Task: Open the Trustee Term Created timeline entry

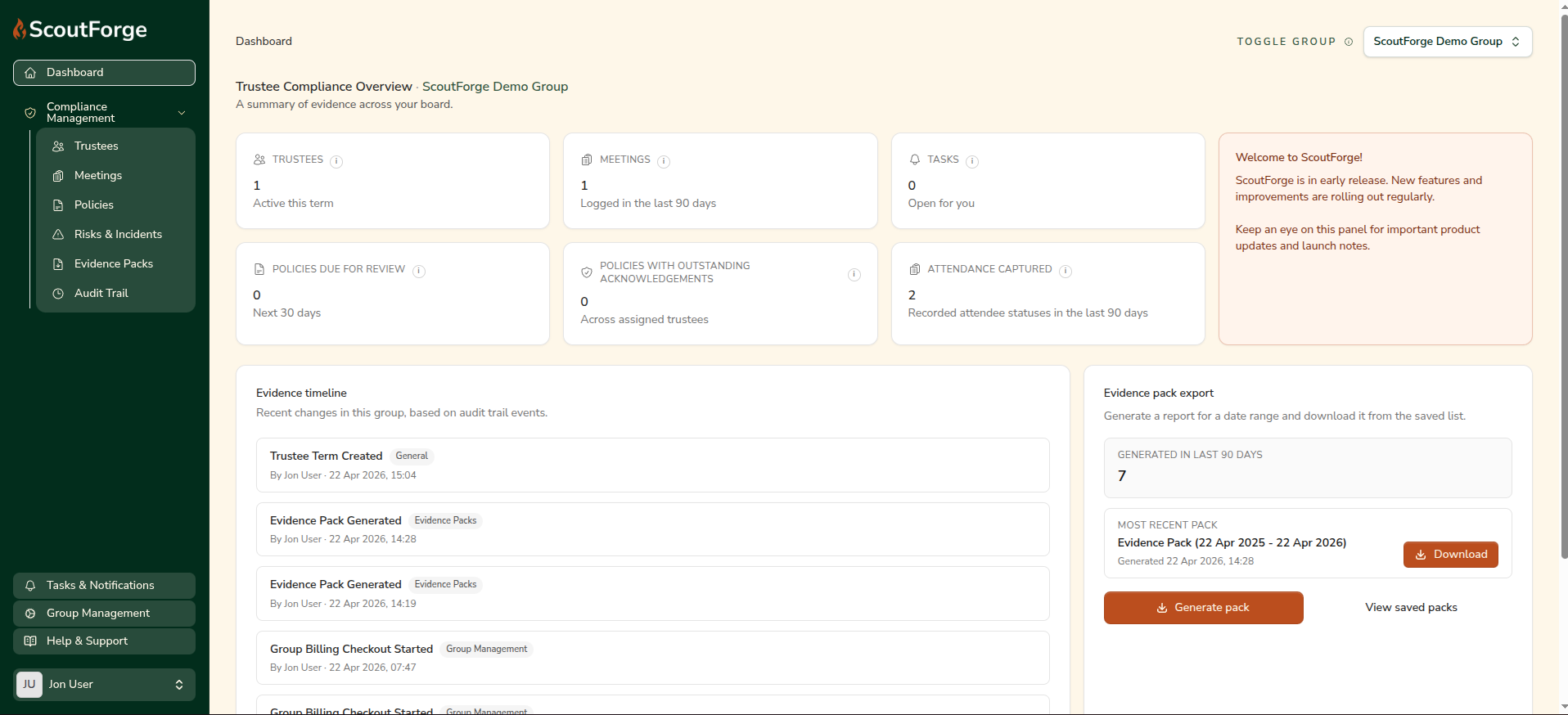Action: point(652,465)
